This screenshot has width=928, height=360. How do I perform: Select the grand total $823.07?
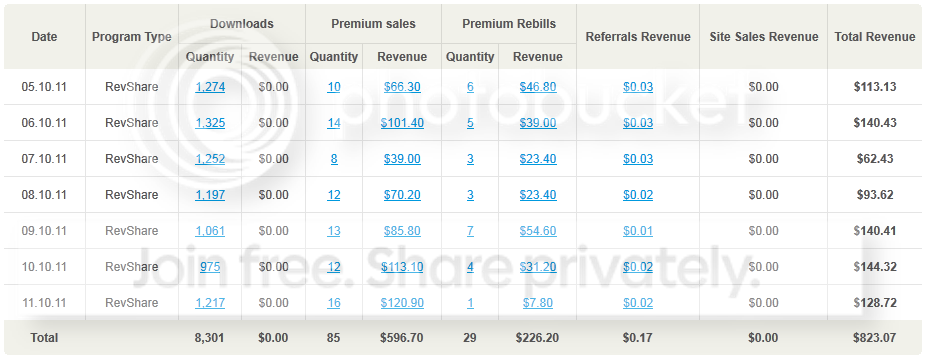(x=875, y=338)
